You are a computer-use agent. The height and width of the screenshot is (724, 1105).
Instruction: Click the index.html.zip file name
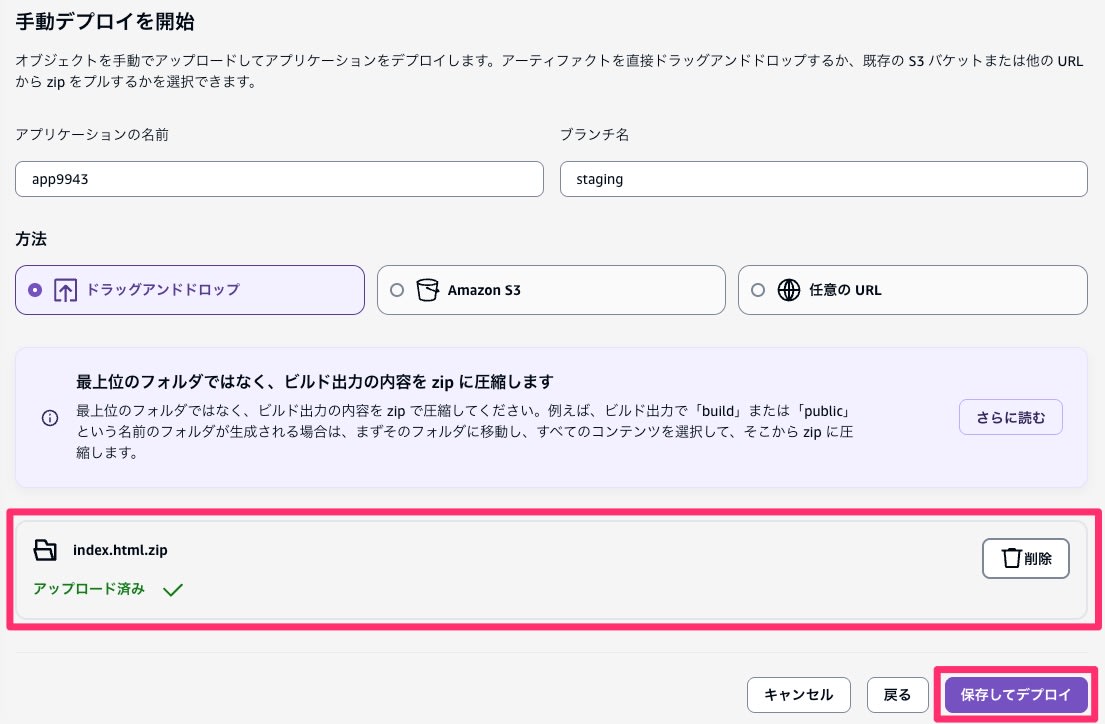click(120, 550)
